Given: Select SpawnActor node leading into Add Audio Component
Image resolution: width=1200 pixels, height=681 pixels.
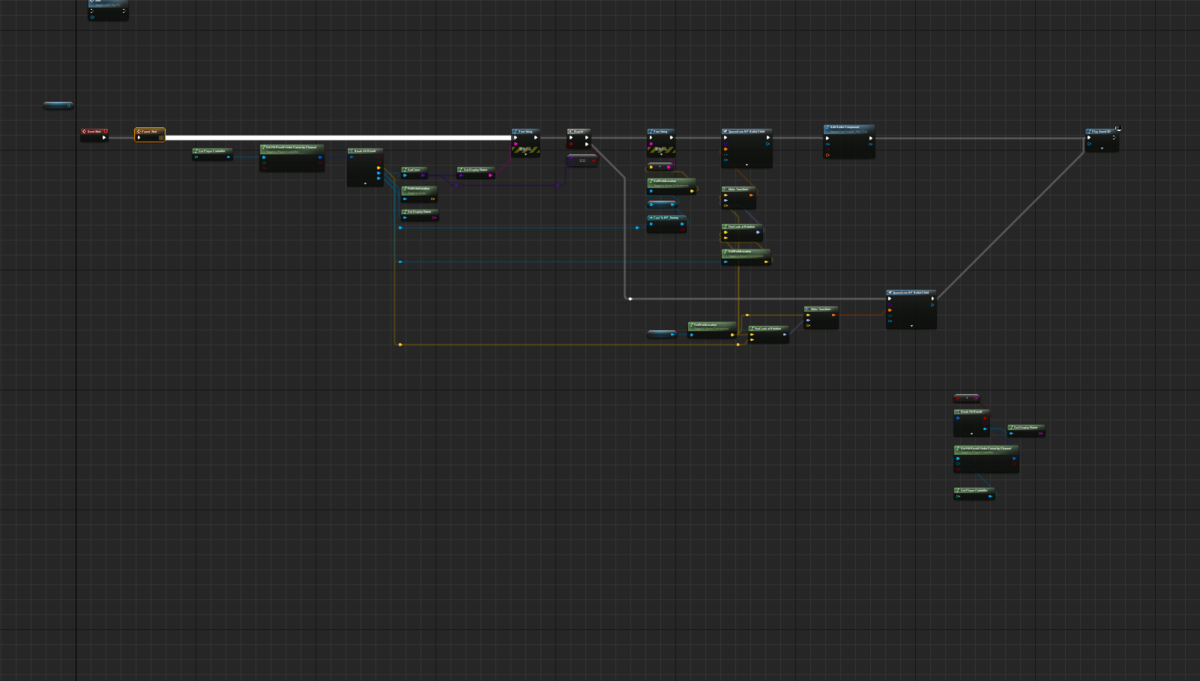Looking at the screenshot, I should coord(746,148).
